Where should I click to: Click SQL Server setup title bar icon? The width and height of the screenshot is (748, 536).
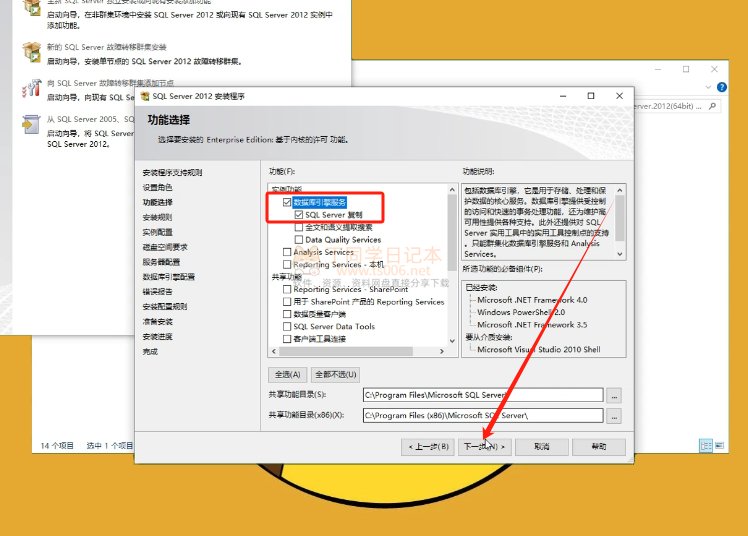pyautogui.click(x=145, y=96)
